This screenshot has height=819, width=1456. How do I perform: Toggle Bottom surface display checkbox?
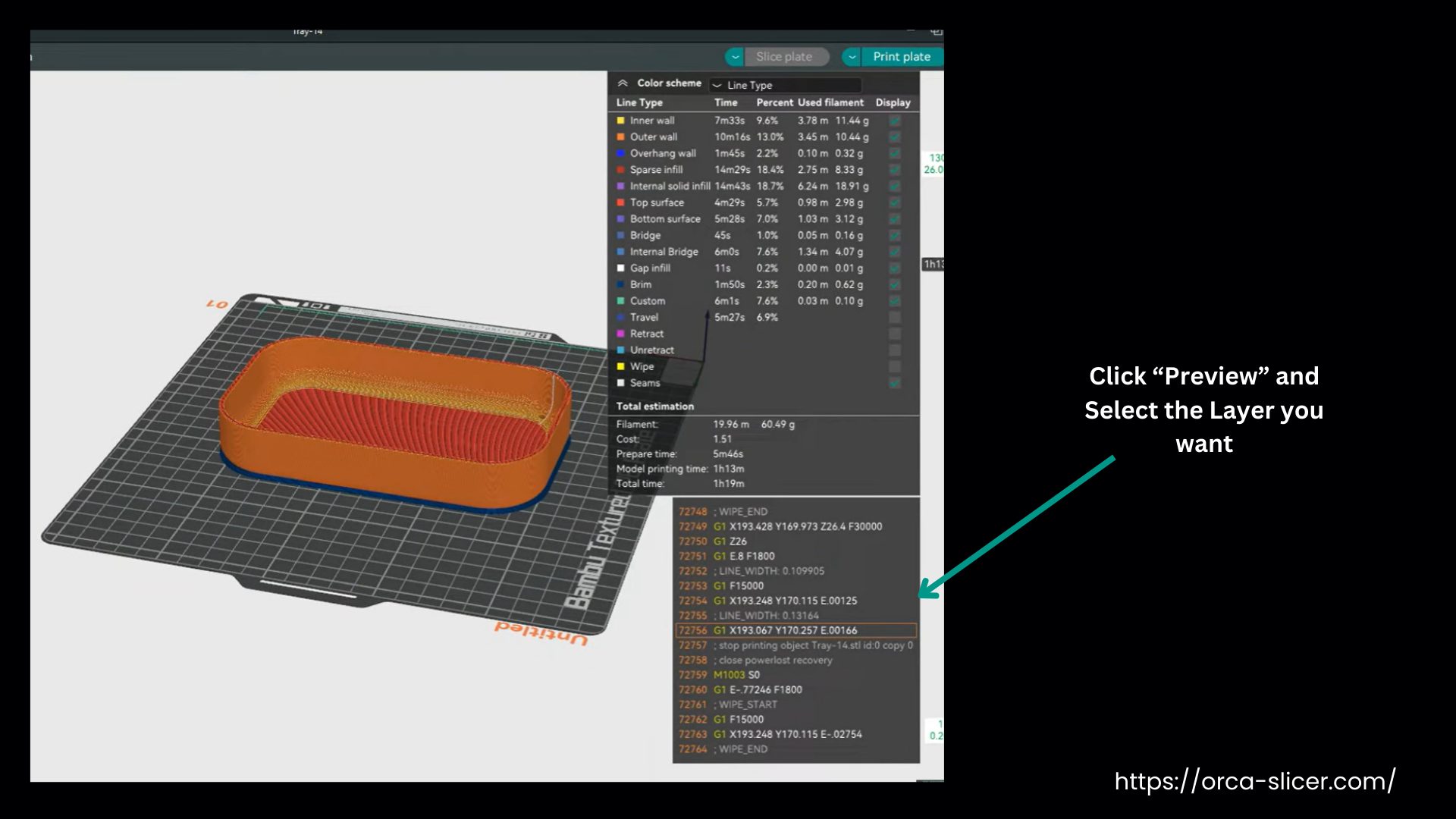point(895,219)
